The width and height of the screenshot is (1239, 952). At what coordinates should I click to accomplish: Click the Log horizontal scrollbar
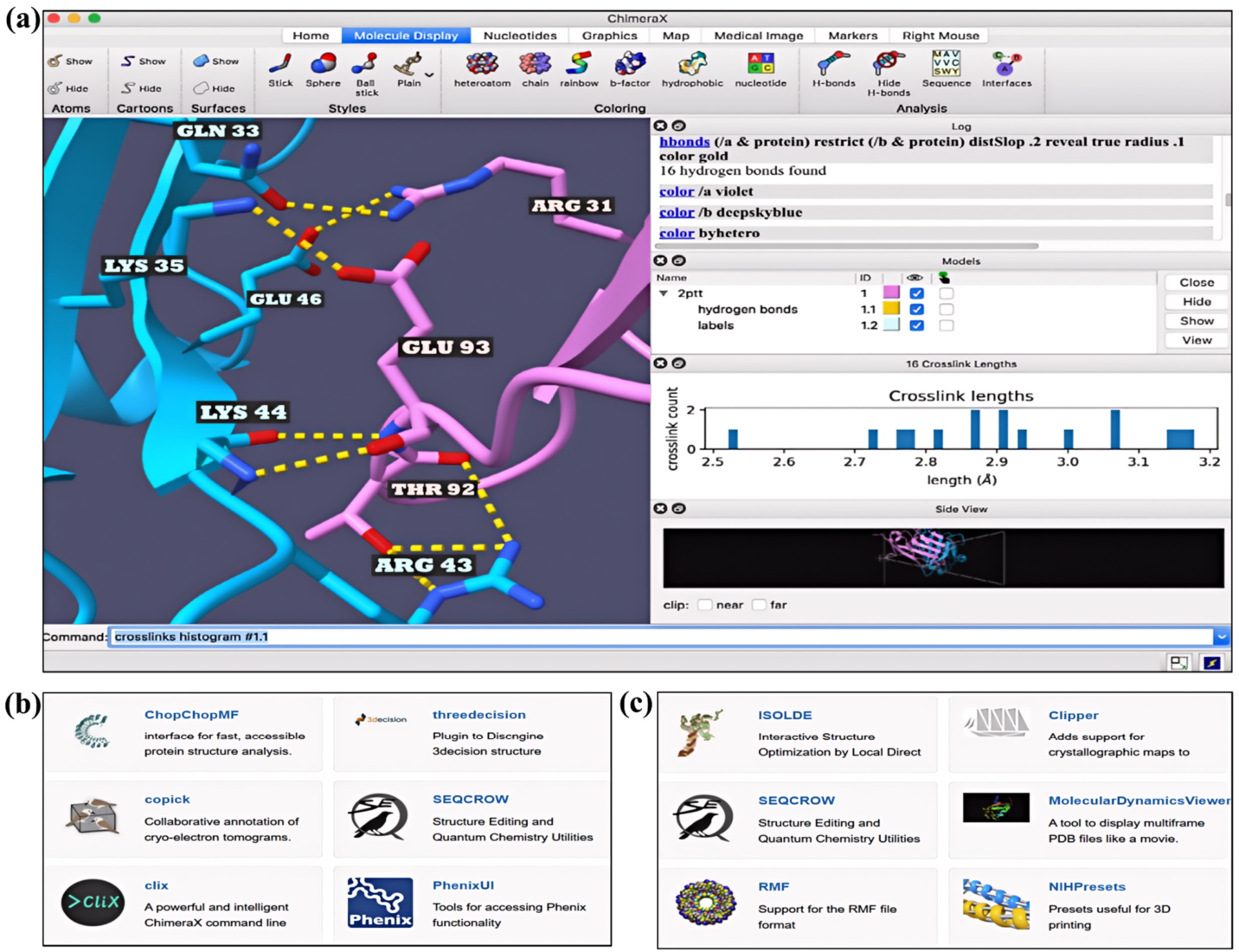point(848,246)
